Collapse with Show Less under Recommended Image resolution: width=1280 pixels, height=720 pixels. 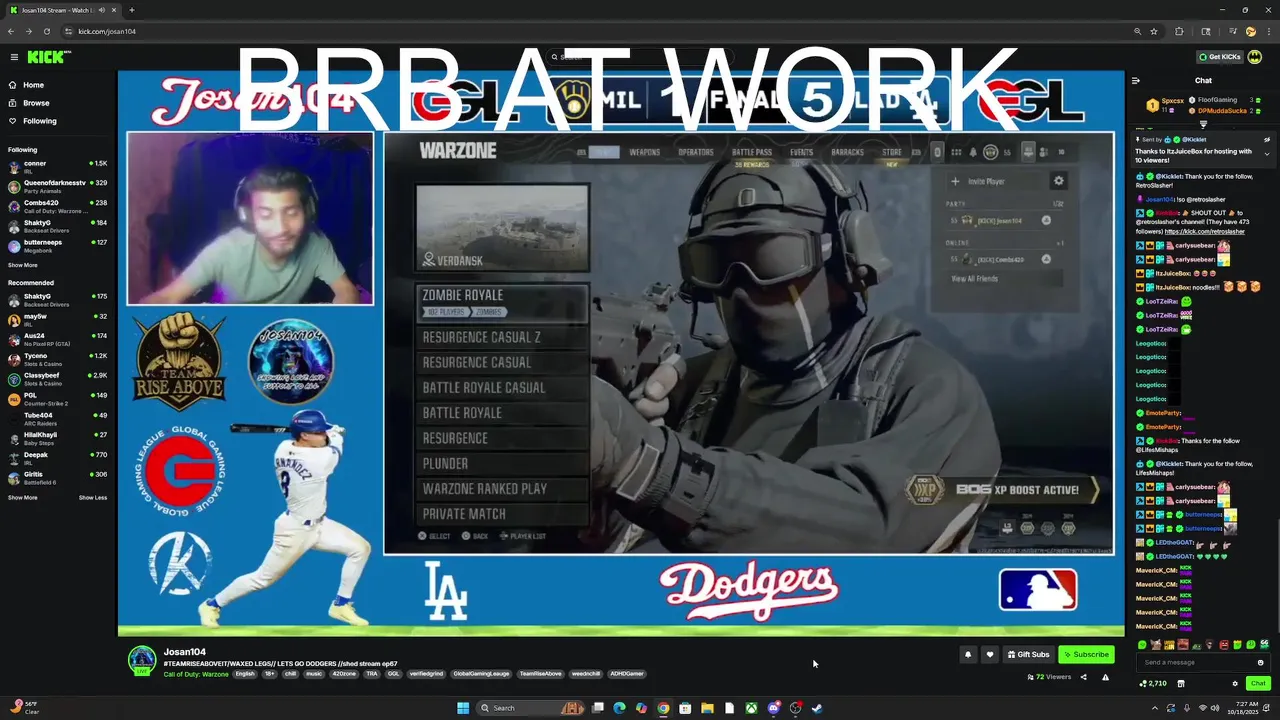tap(93, 497)
